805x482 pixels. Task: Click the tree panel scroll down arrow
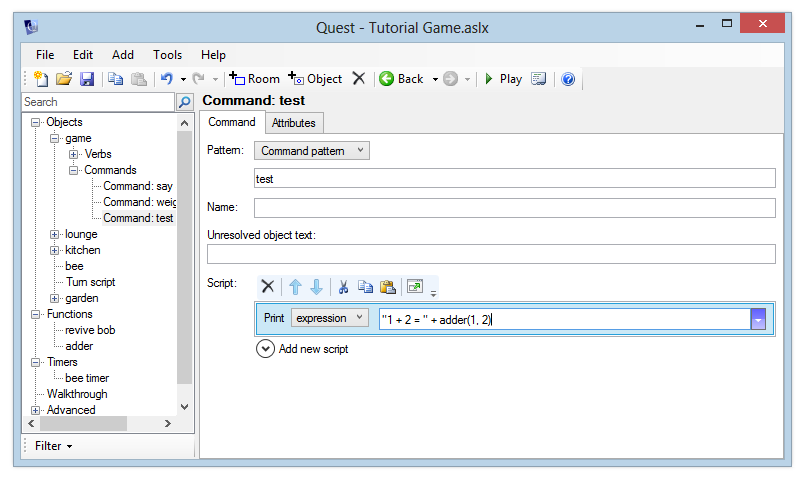point(185,407)
